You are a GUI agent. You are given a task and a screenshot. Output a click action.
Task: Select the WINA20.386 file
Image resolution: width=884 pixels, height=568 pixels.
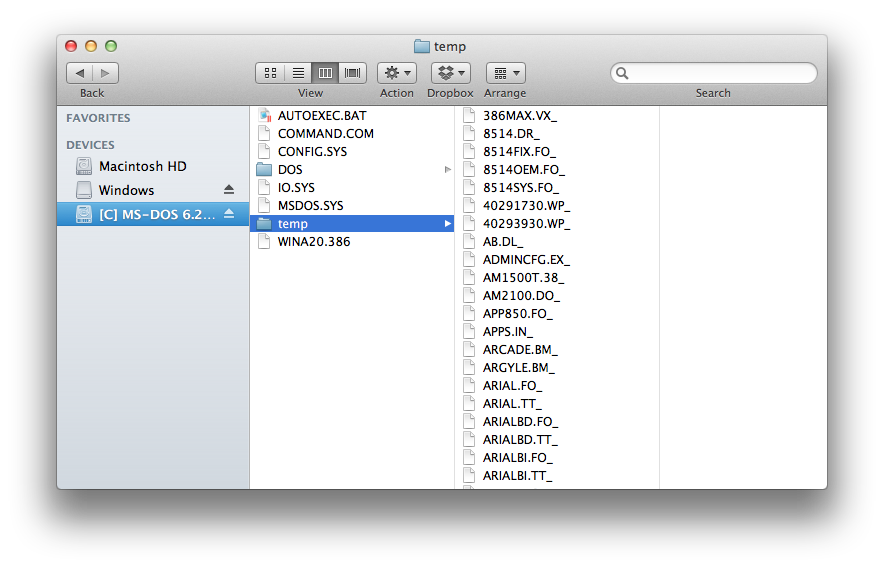click(352, 242)
